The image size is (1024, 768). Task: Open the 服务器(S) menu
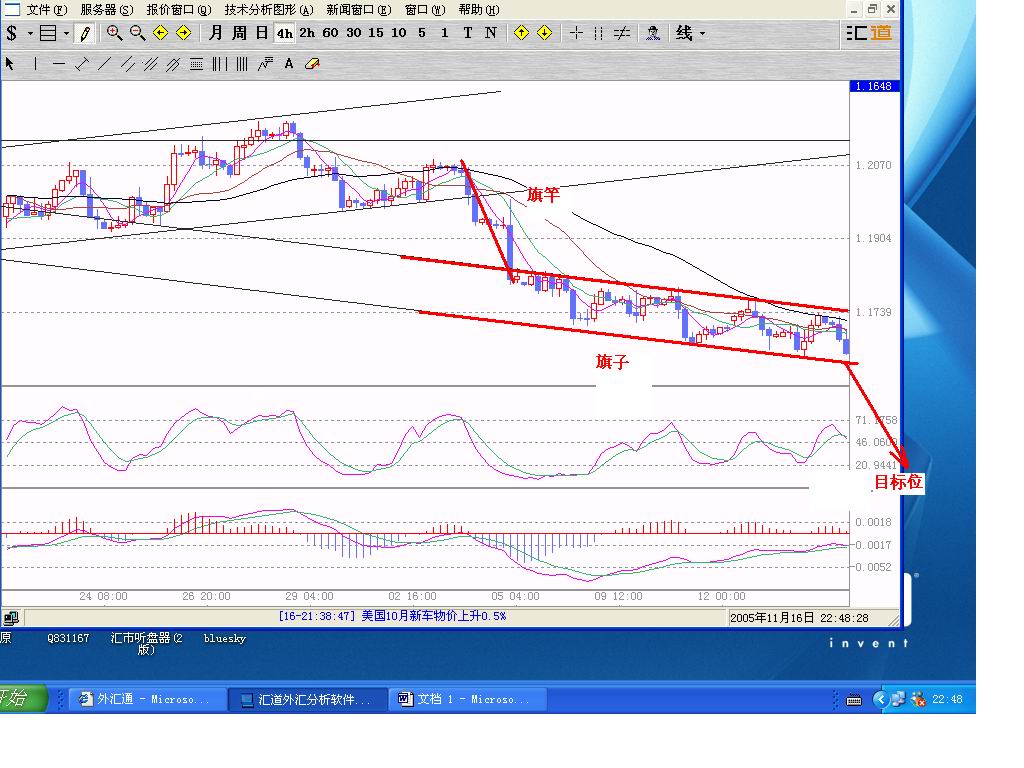coord(106,10)
